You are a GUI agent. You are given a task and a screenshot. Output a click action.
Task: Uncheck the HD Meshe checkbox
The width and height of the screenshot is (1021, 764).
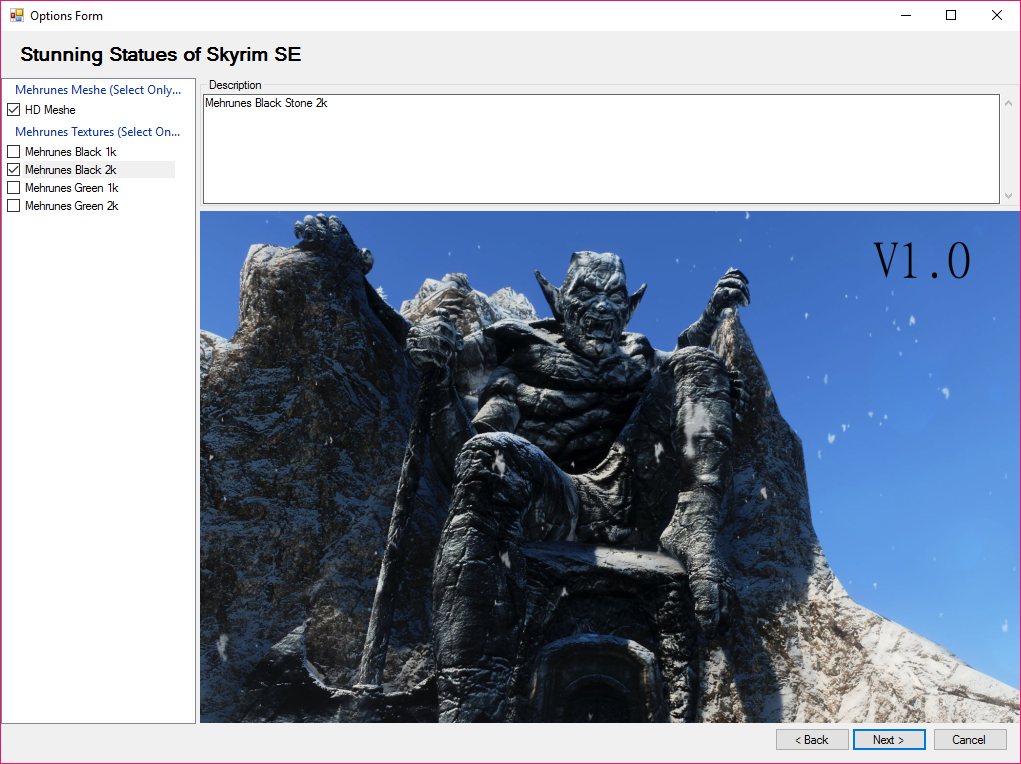[14, 110]
